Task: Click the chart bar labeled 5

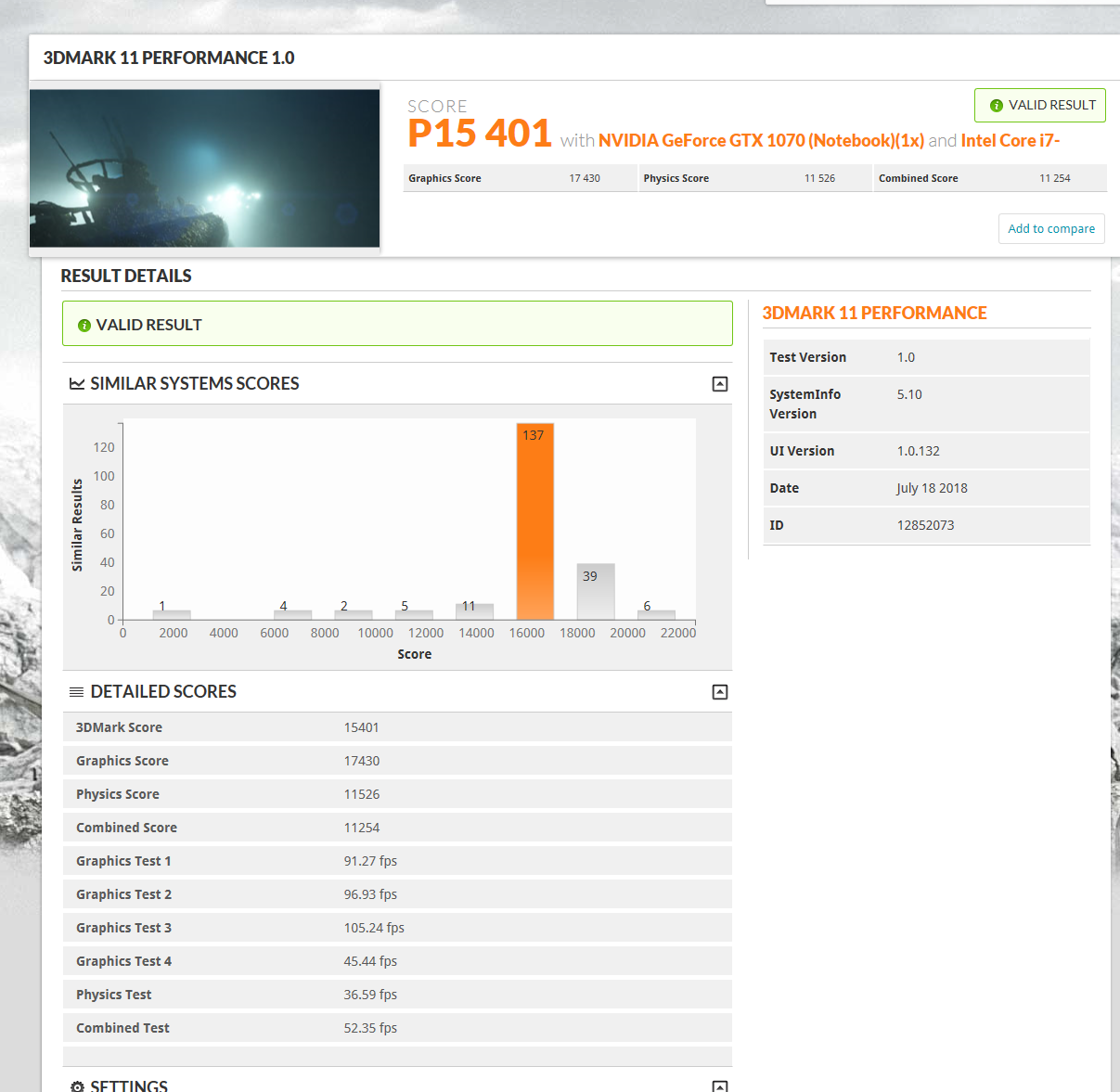Action: tap(414, 614)
